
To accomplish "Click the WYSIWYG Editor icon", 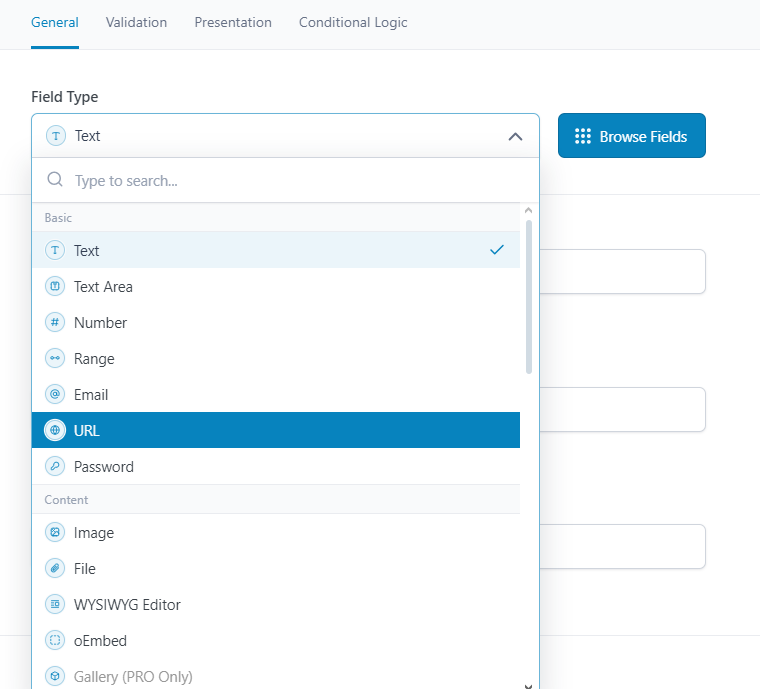I will [x=55, y=605].
